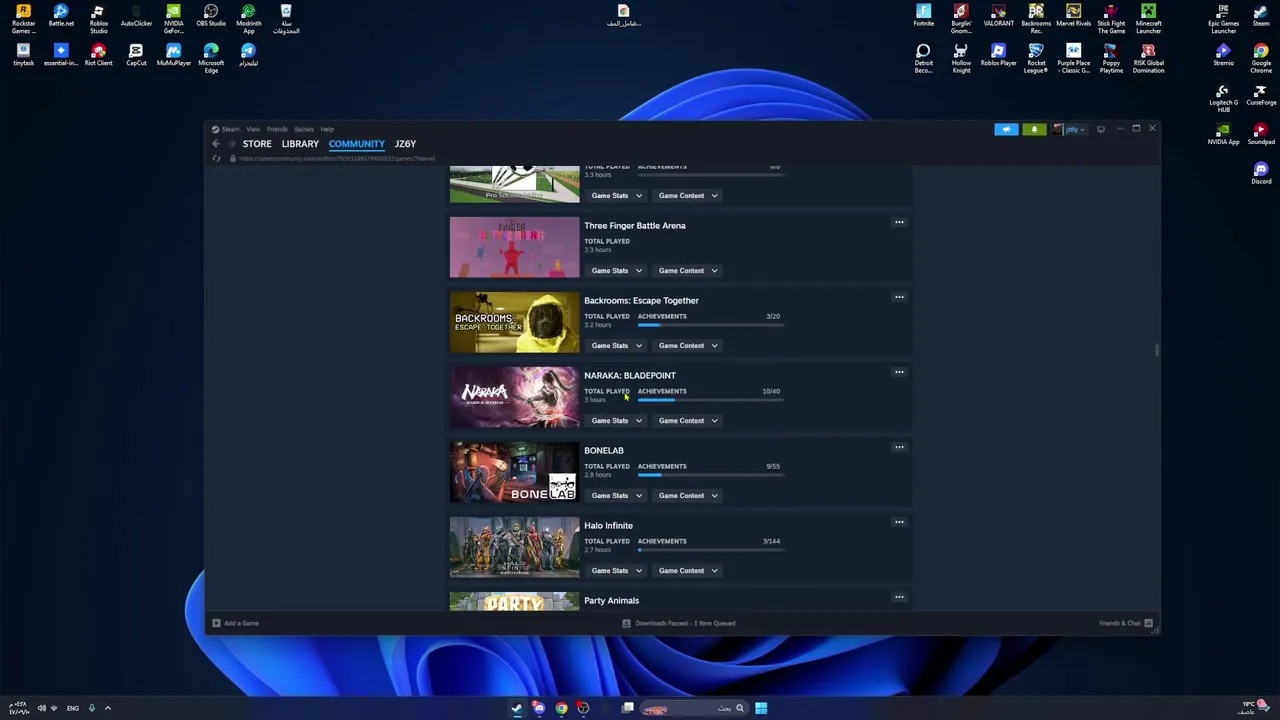The image size is (1280, 720).
Task: Open NARAKA: BLADEPOINT title link
Action: (x=630, y=375)
